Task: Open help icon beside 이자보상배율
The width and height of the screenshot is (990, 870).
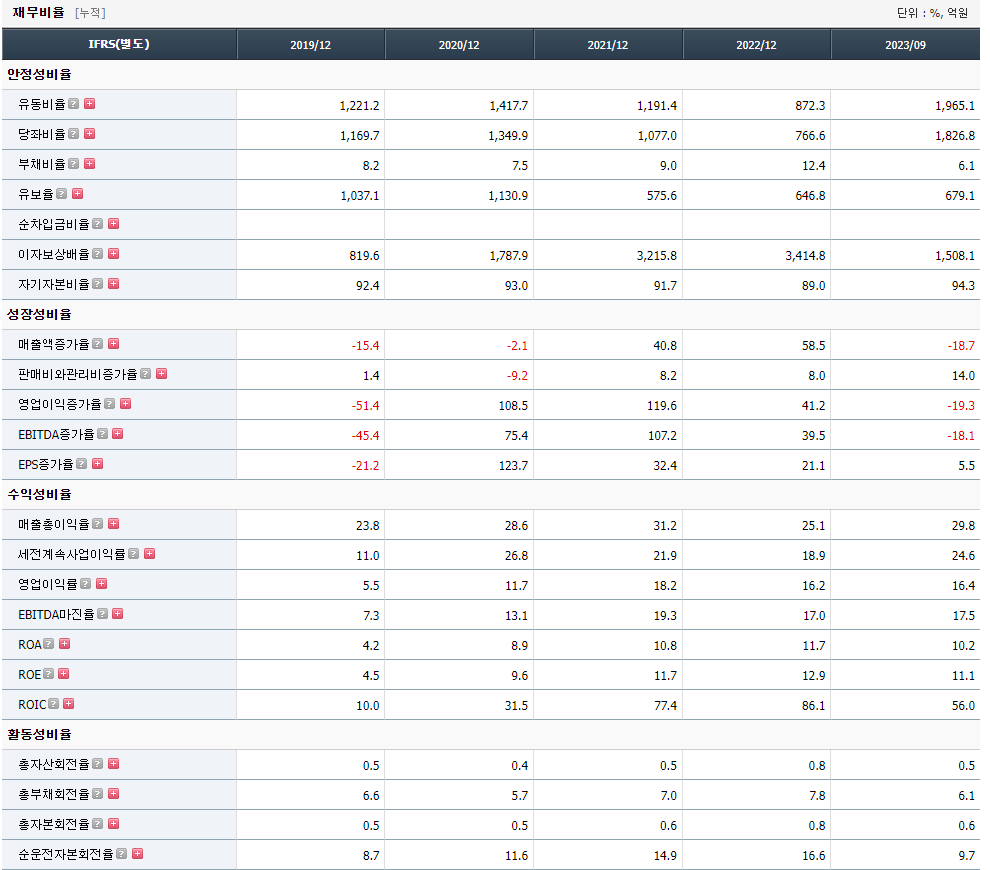Action: coord(98,253)
